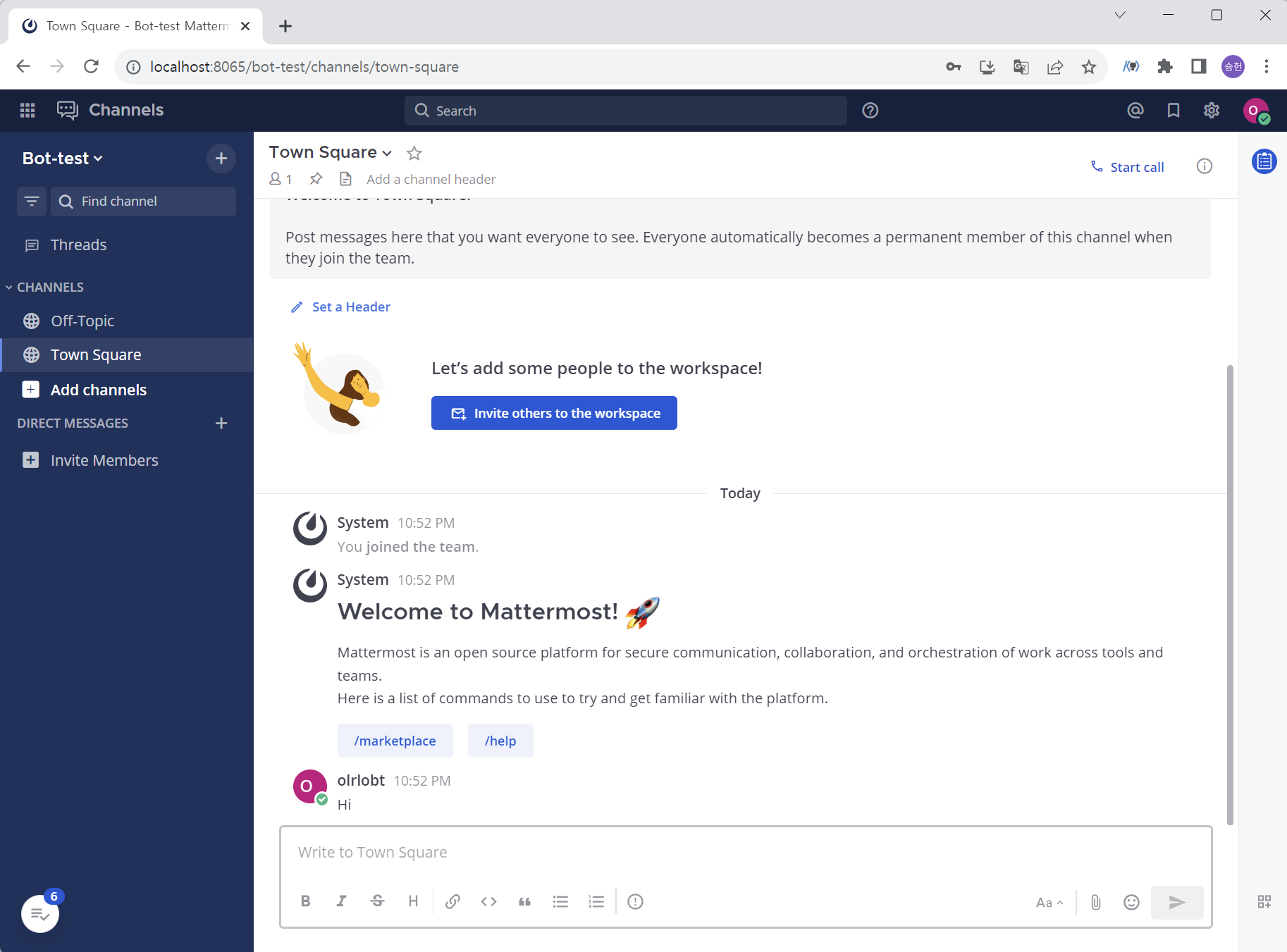Open Threads view in sidebar
This screenshot has height=952, width=1287.
point(127,245)
